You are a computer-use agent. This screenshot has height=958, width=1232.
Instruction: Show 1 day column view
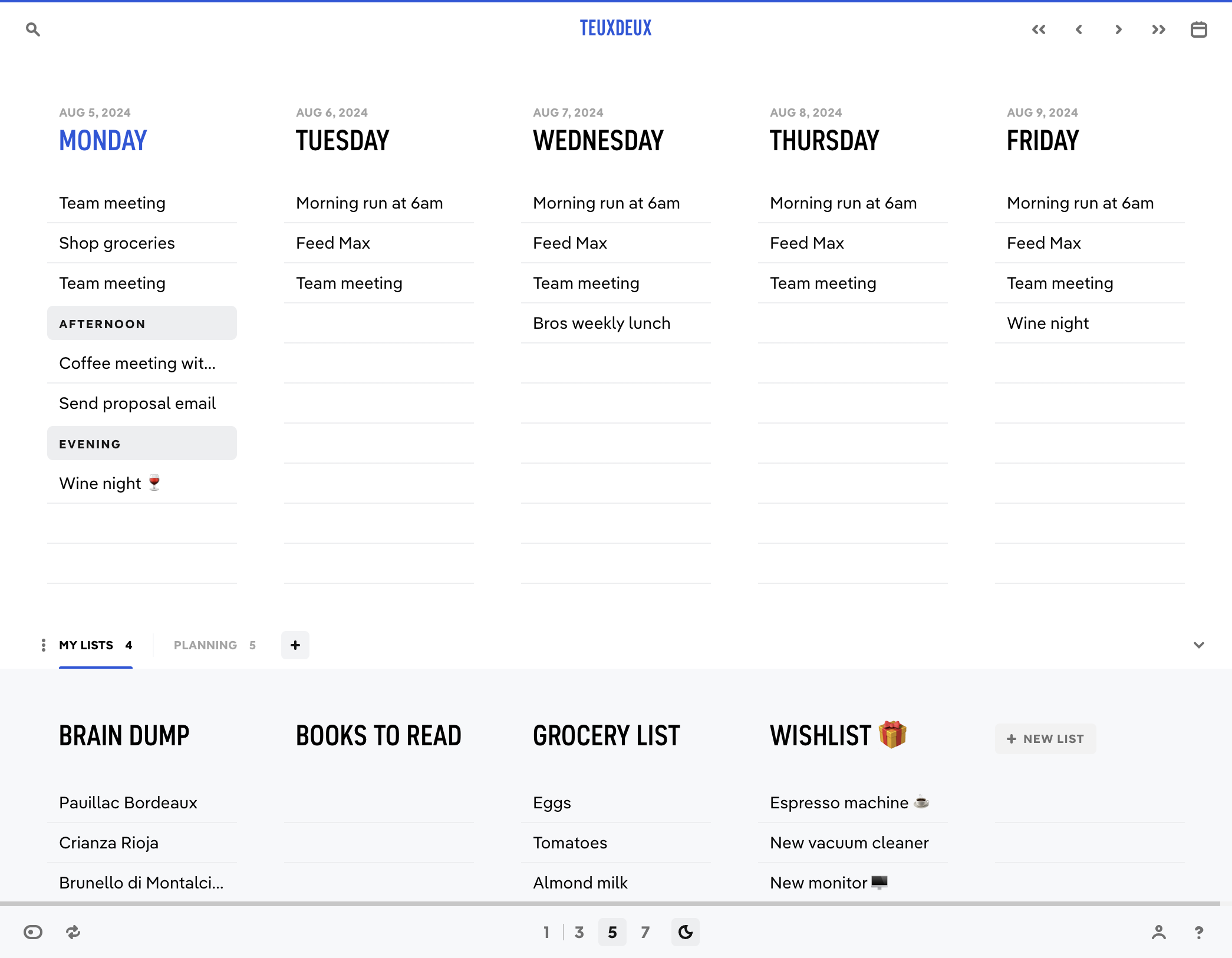click(x=546, y=932)
